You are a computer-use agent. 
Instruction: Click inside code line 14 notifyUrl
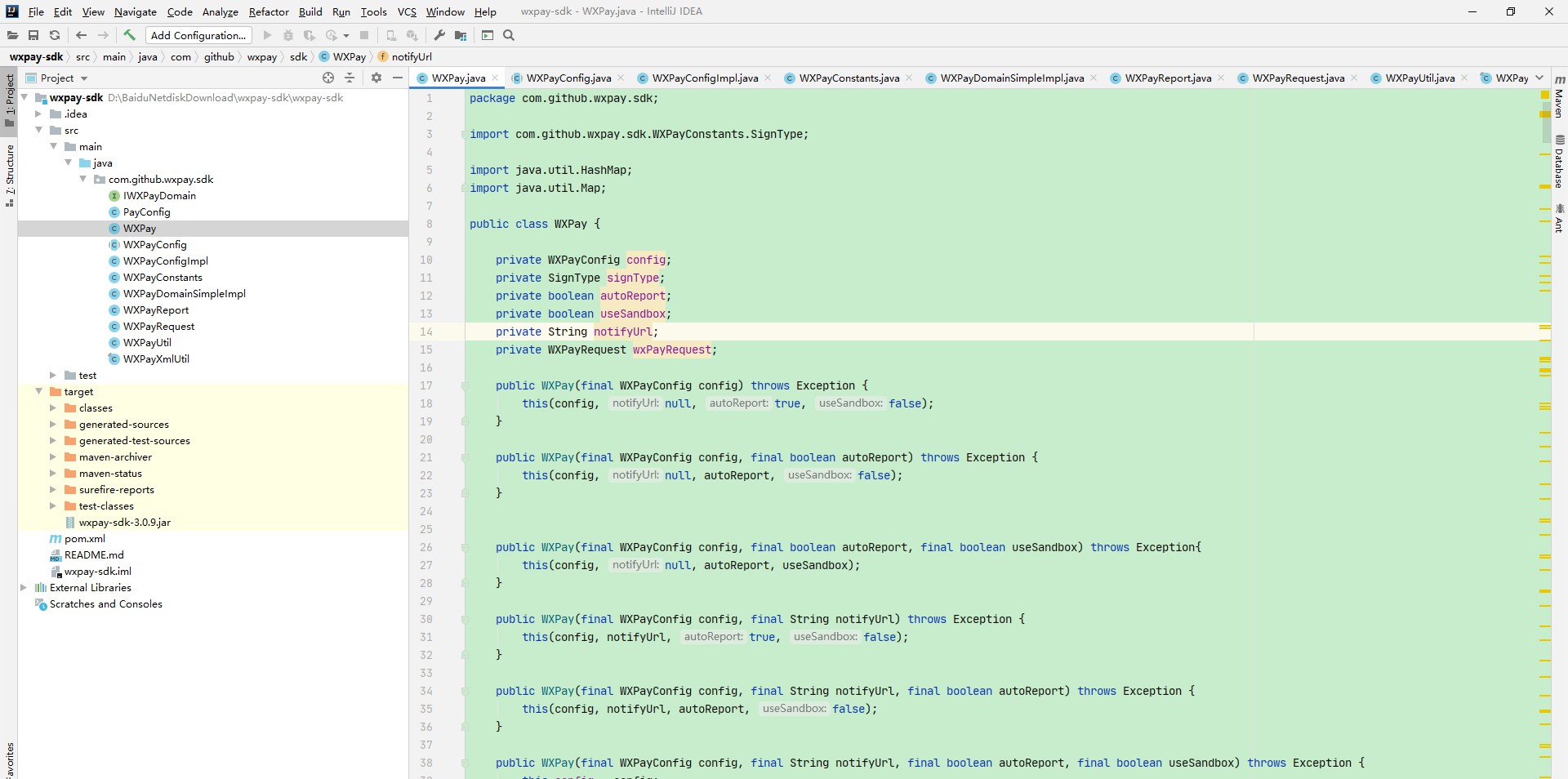(623, 332)
